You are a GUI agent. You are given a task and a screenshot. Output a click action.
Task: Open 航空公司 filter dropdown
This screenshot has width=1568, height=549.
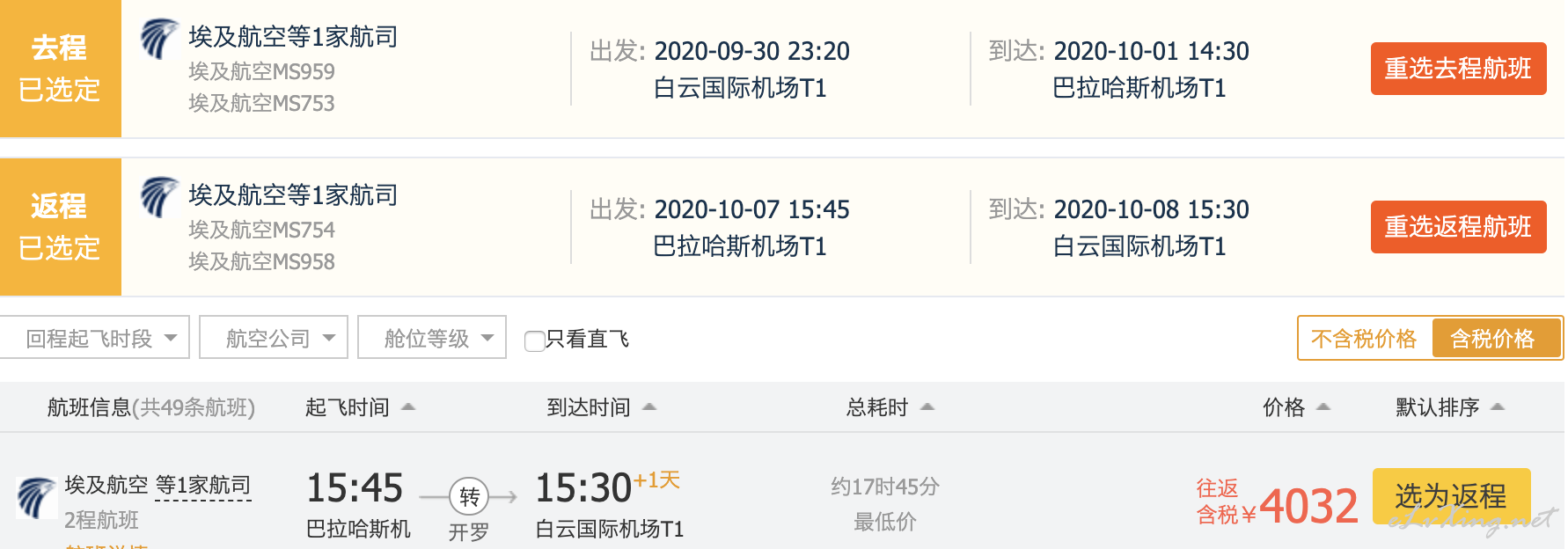click(x=274, y=338)
